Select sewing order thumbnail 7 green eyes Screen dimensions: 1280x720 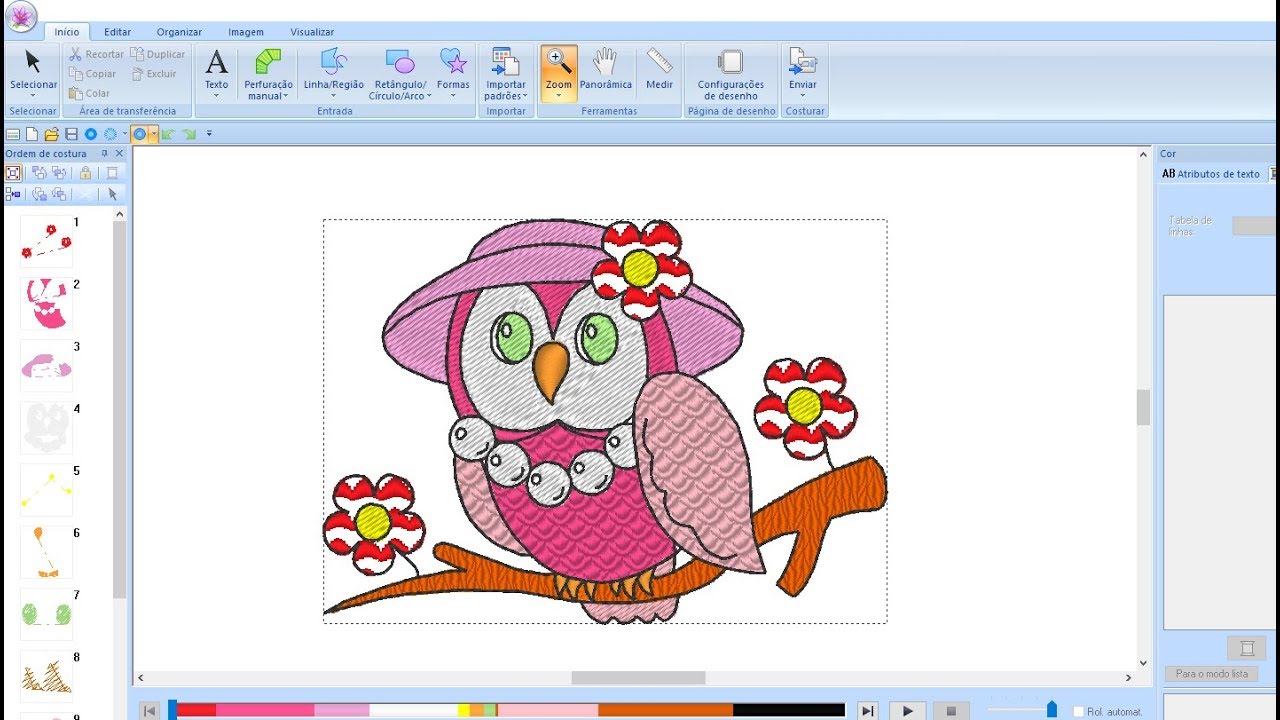click(x=46, y=614)
